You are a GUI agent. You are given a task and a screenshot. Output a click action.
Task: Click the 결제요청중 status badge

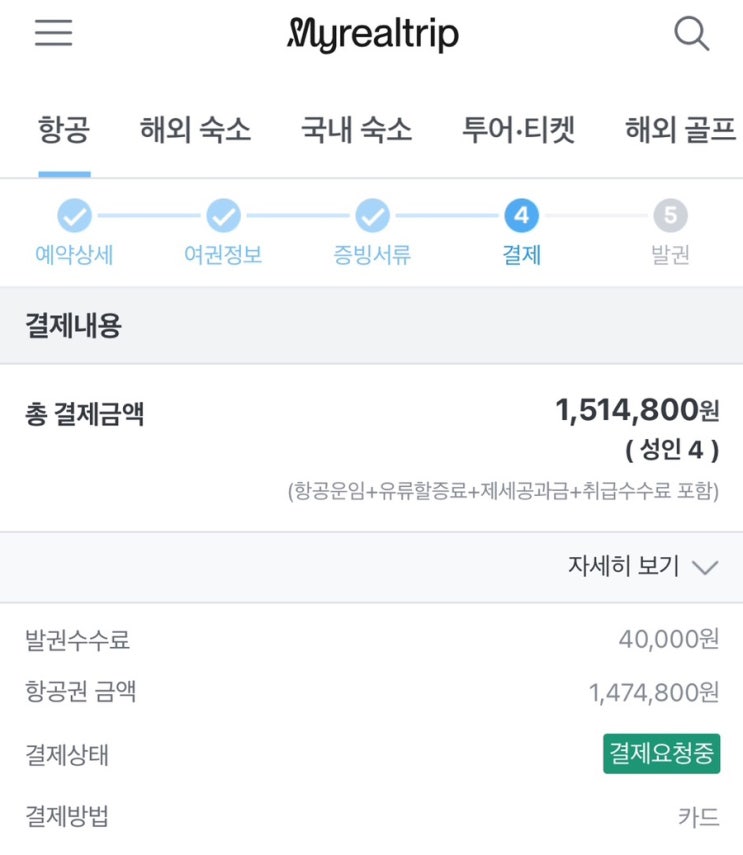tap(661, 754)
